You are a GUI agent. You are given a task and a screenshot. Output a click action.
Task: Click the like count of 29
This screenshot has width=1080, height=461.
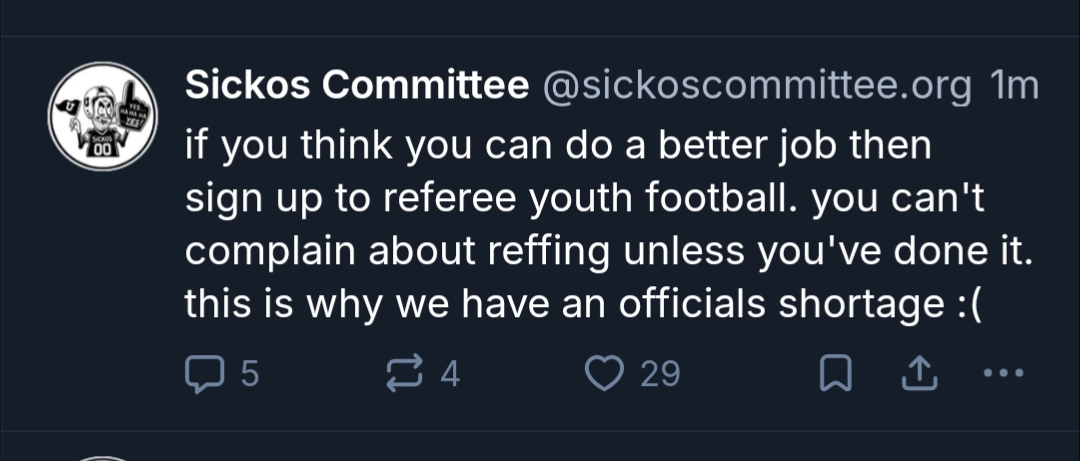pos(660,374)
